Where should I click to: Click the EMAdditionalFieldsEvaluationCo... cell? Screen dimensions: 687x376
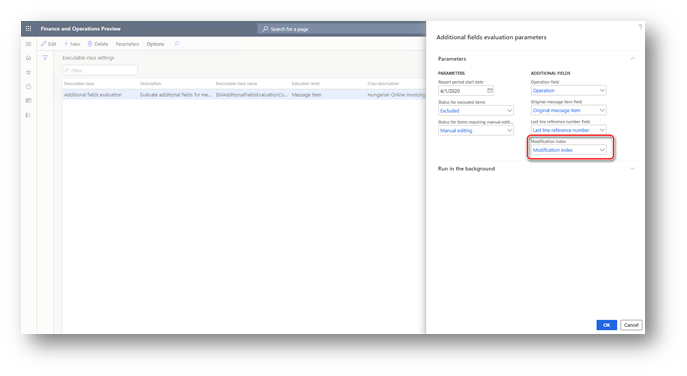point(251,95)
